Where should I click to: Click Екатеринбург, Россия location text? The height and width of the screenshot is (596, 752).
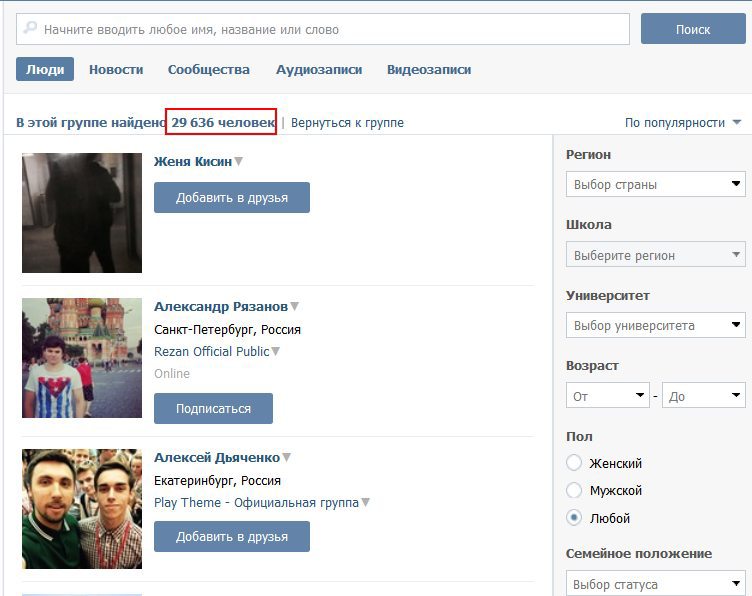(217, 480)
